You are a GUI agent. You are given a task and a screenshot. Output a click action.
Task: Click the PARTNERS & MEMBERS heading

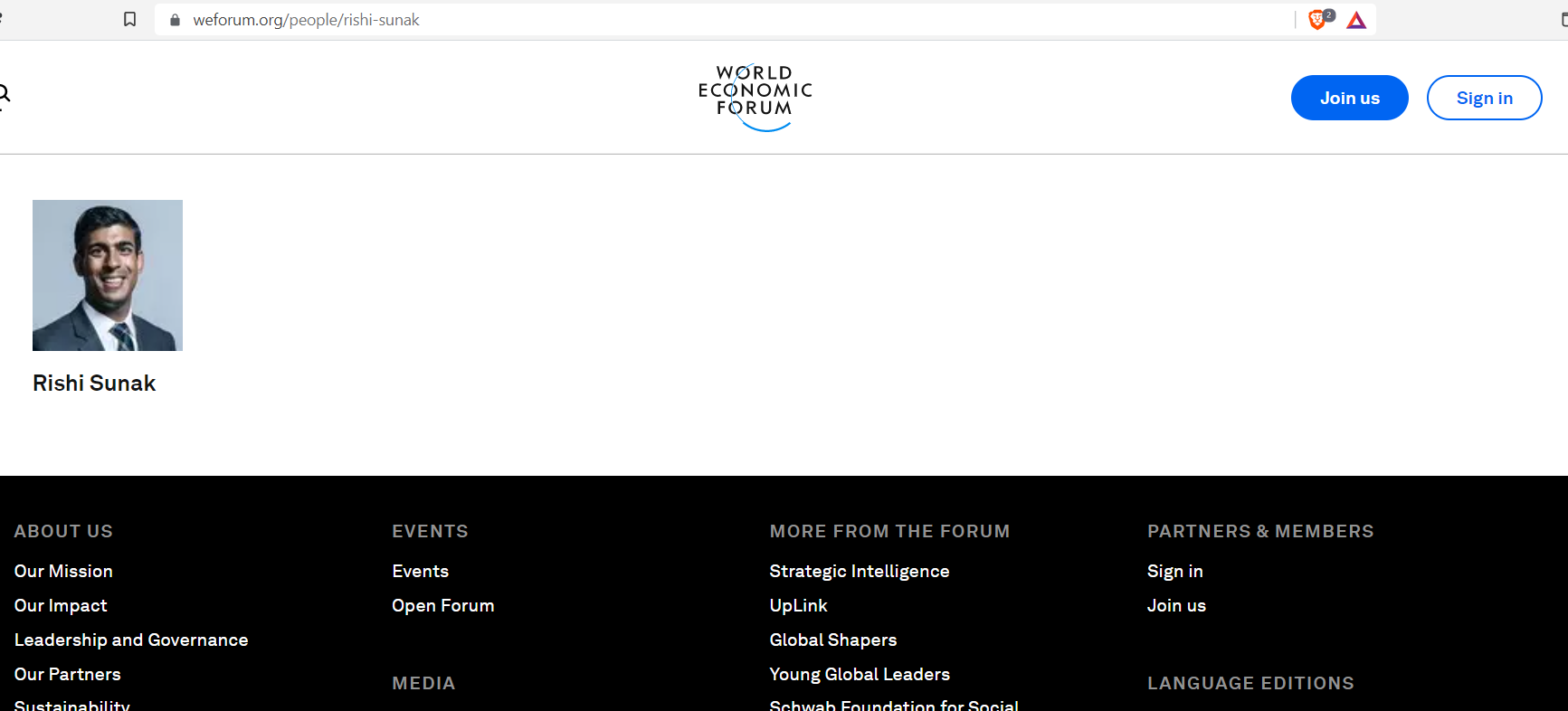tap(1260, 531)
